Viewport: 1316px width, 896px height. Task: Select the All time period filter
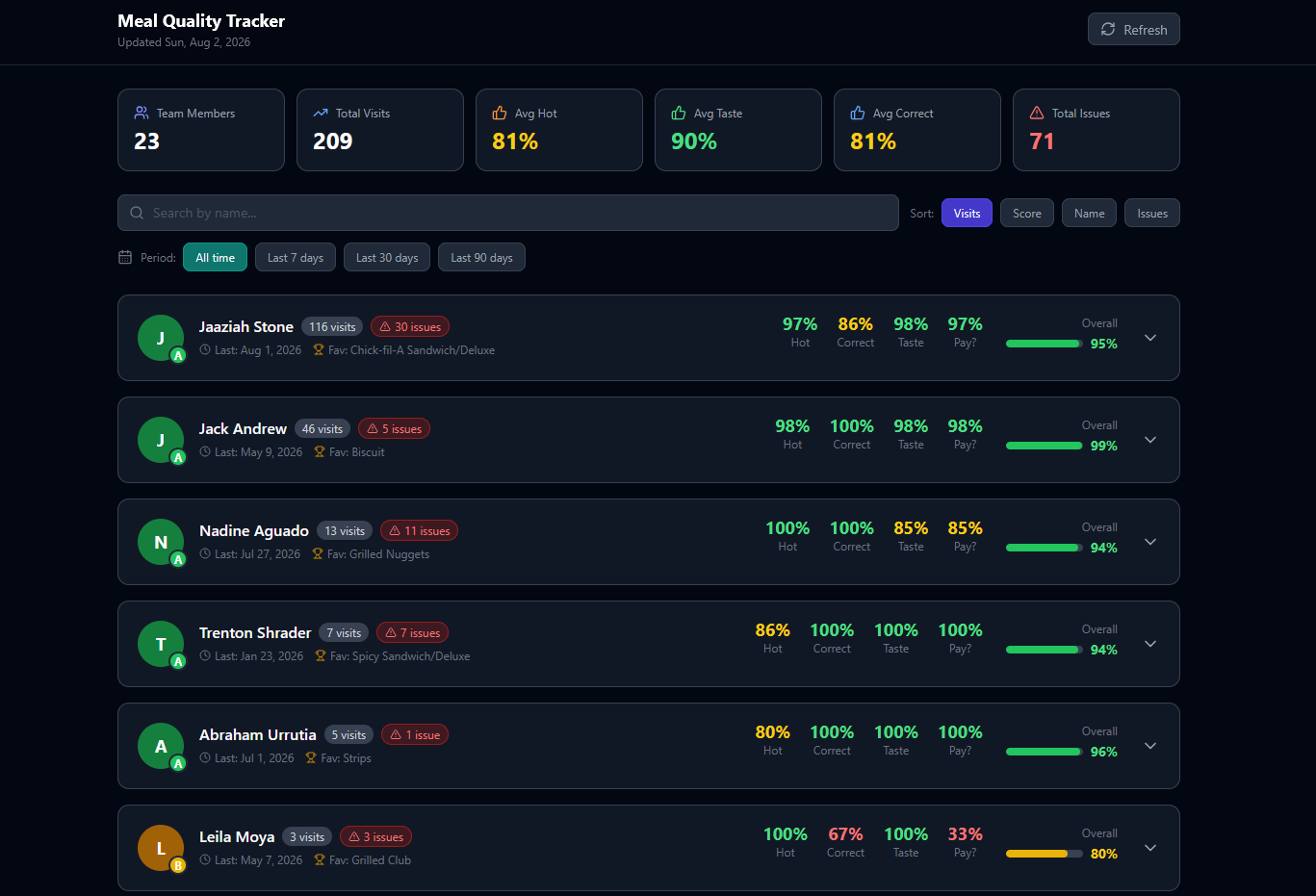coord(215,257)
